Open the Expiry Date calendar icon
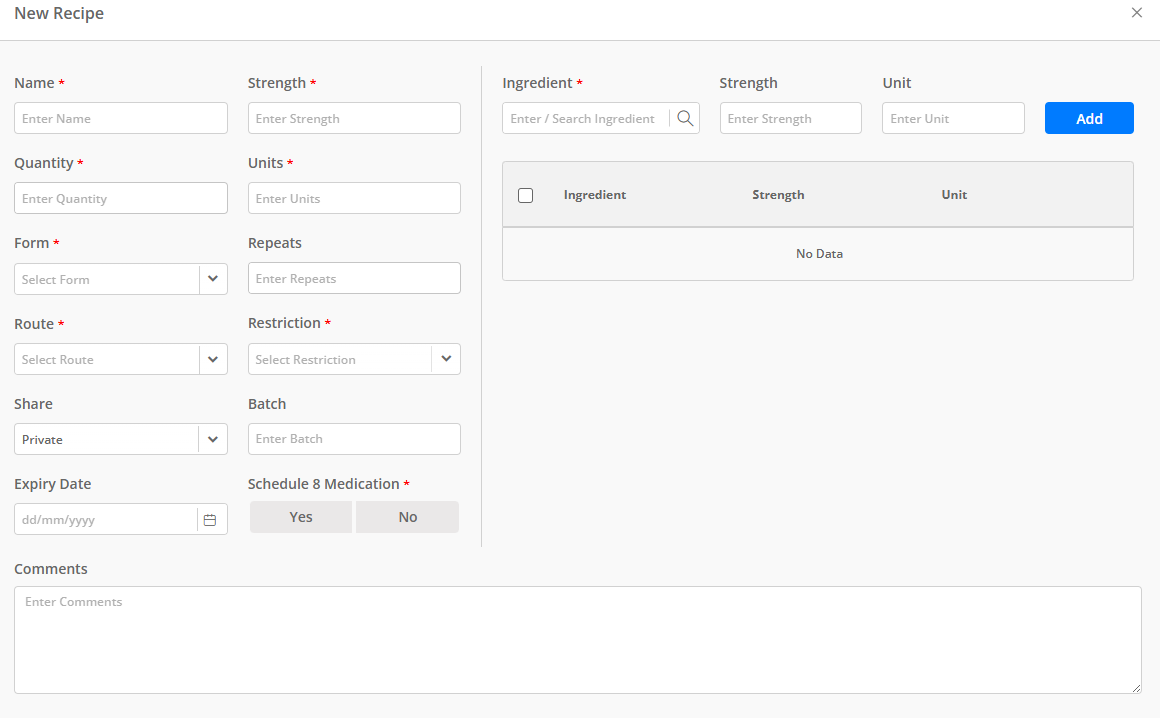 click(210, 519)
